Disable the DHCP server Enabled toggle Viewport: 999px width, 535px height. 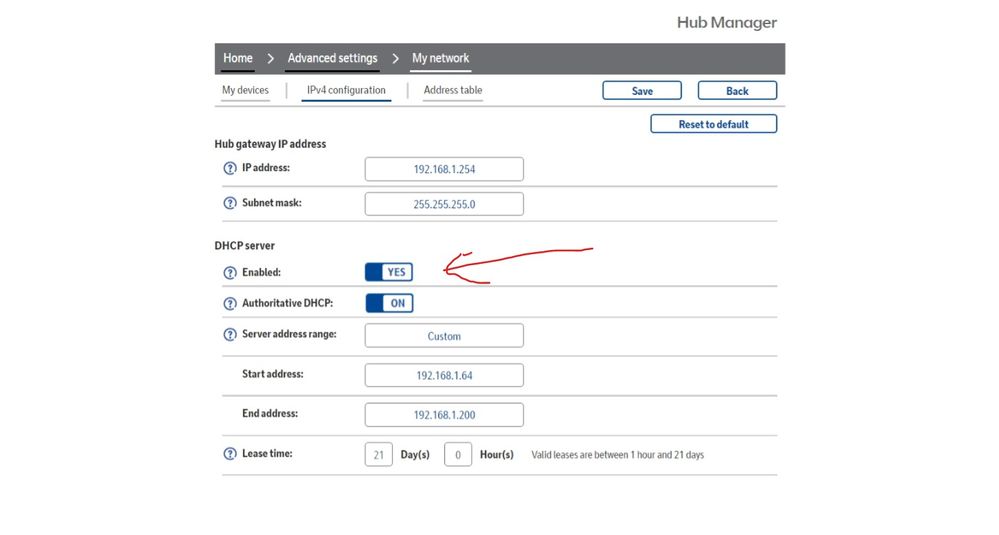pyautogui.click(x=389, y=272)
